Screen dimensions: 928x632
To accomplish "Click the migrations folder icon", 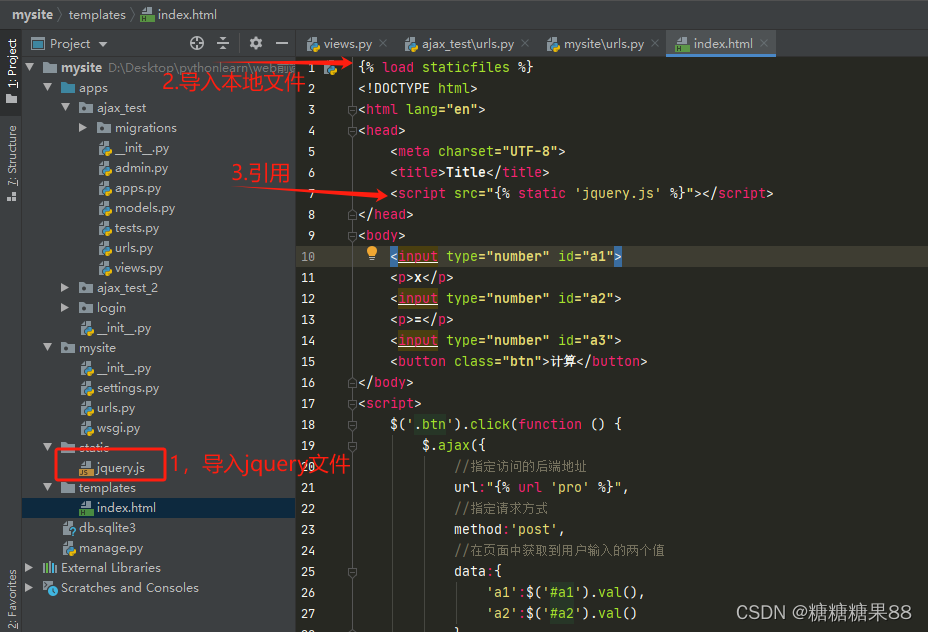I will 104,128.
